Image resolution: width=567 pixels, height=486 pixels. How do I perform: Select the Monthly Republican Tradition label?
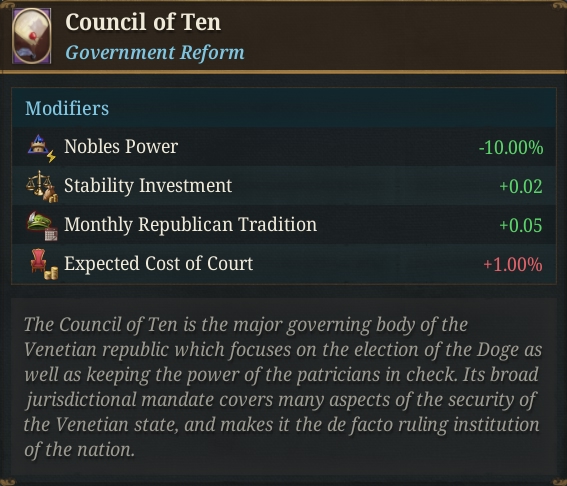[191, 225]
